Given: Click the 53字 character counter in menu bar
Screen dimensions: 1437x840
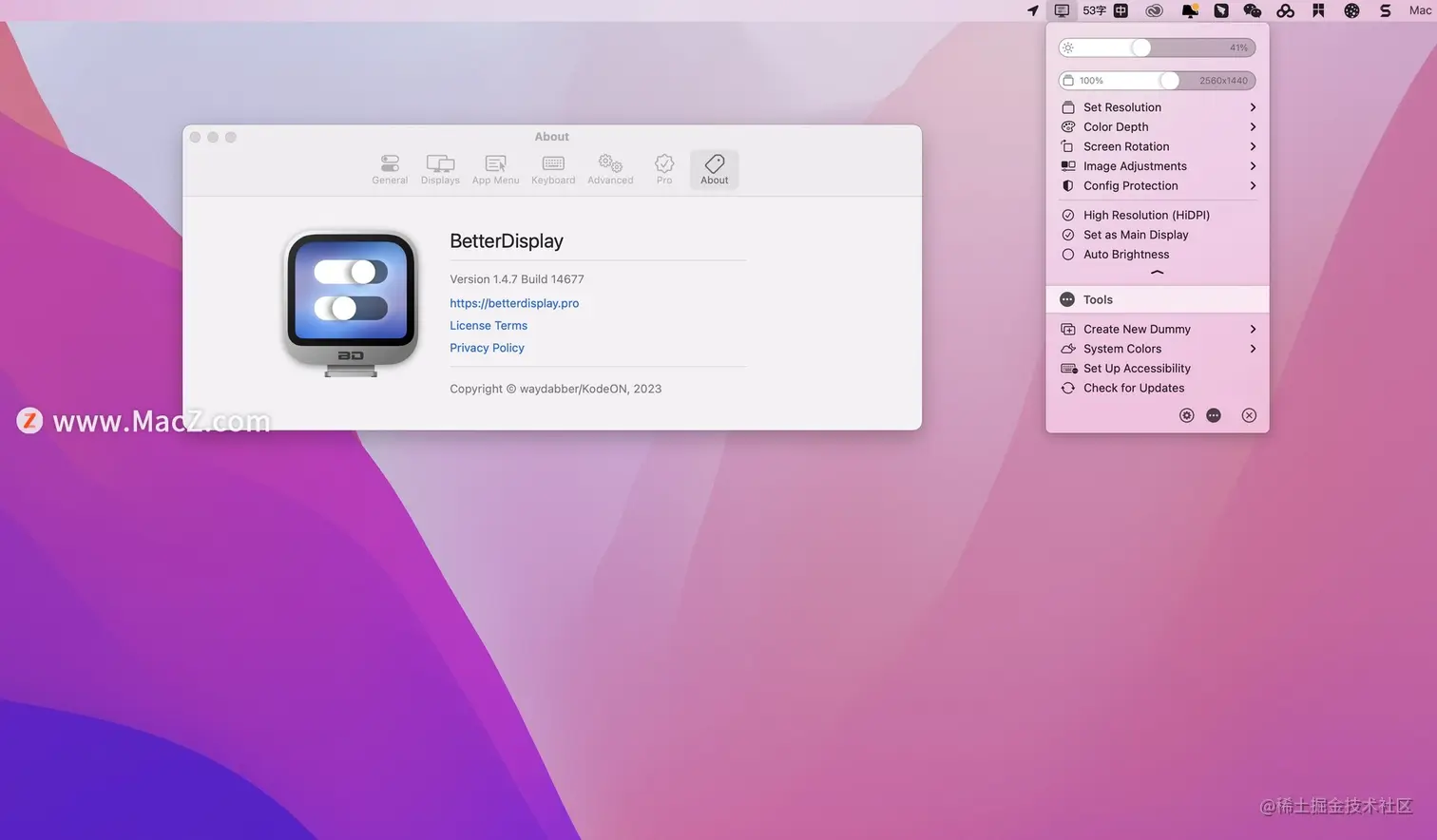Looking at the screenshot, I should 1095,10.
